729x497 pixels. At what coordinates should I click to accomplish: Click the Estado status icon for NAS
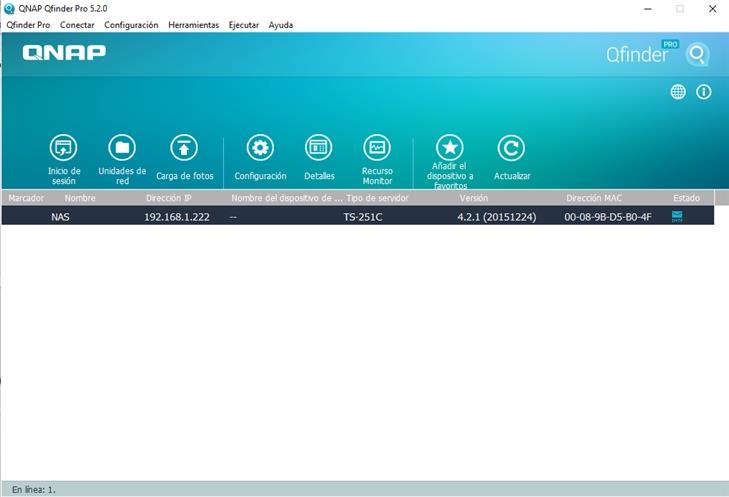coord(677,216)
